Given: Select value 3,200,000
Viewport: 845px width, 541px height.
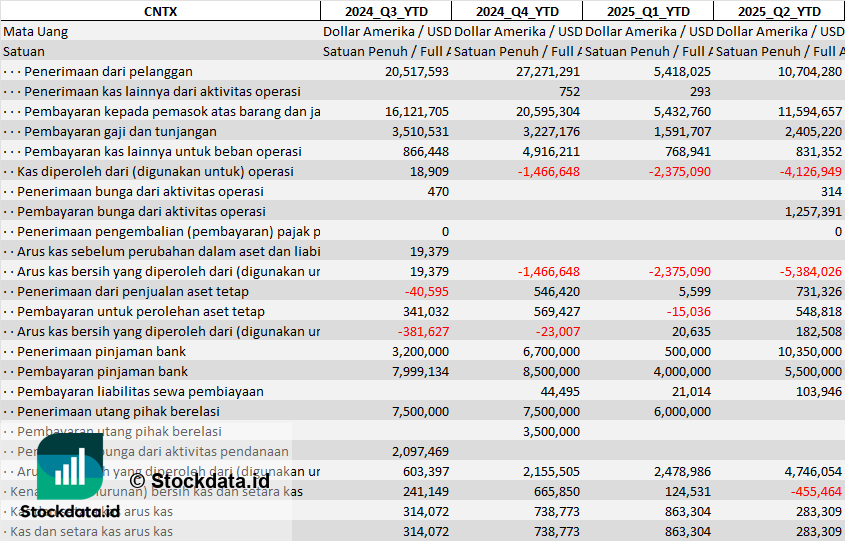Looking at the screenshot, I should point(420,352).
